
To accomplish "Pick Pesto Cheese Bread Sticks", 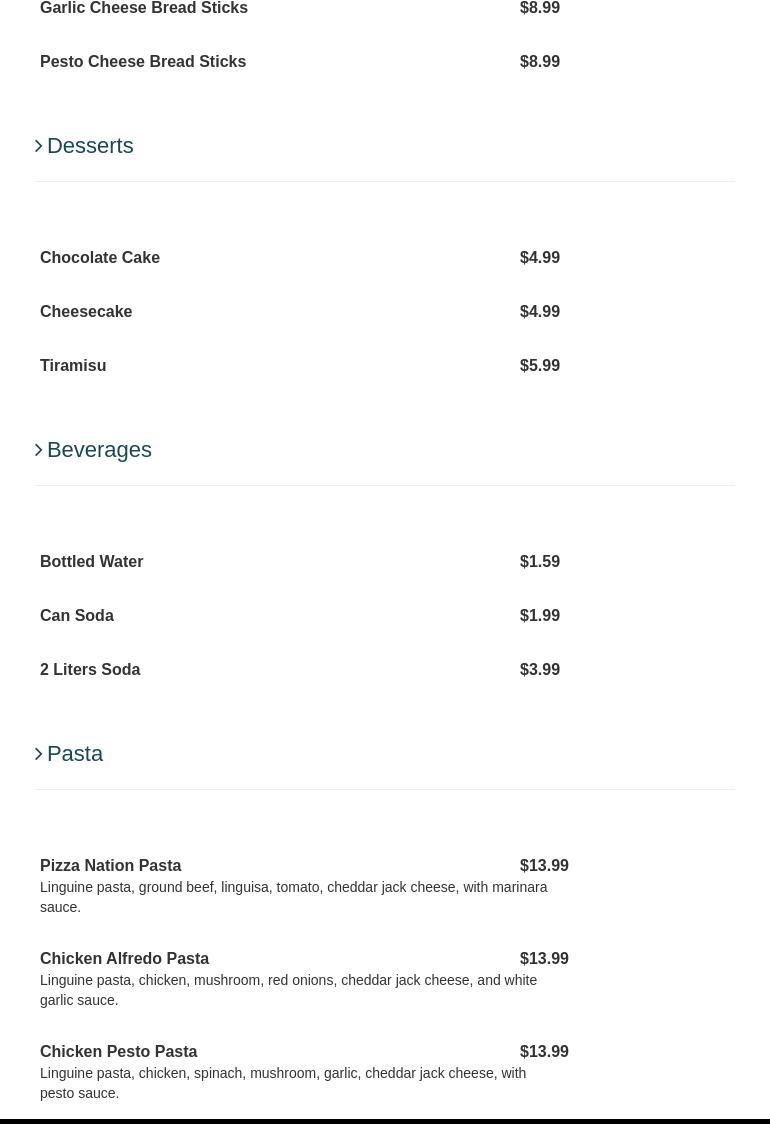I will (143, 62).
